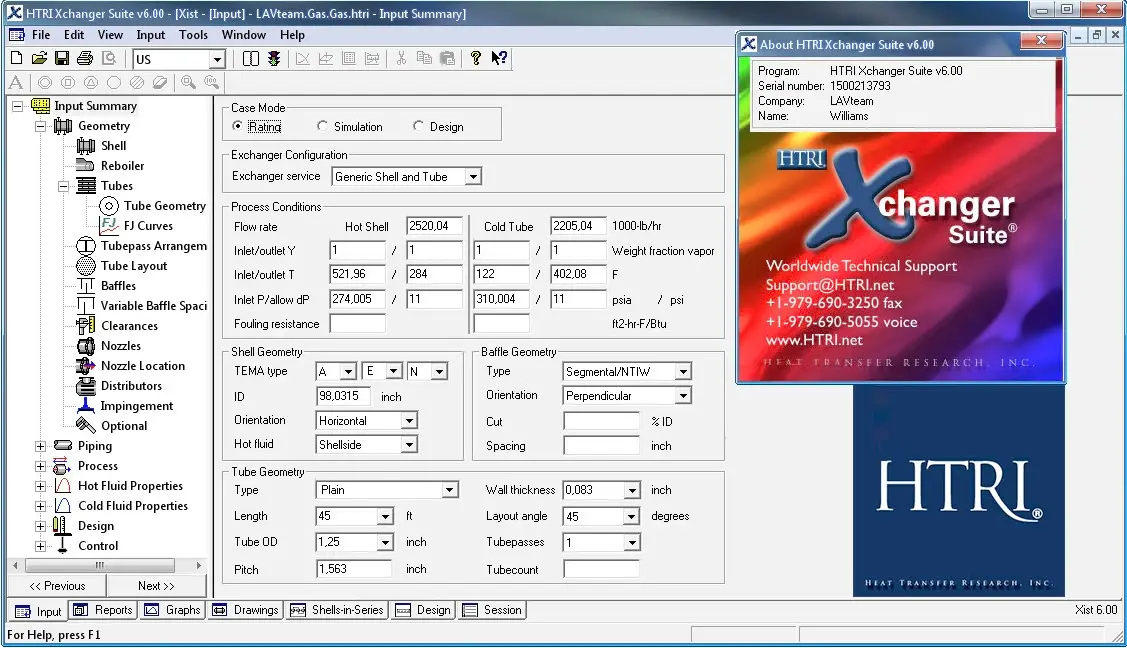
Task: Activate the What's This pointer help icon
Action: (500, 58)
